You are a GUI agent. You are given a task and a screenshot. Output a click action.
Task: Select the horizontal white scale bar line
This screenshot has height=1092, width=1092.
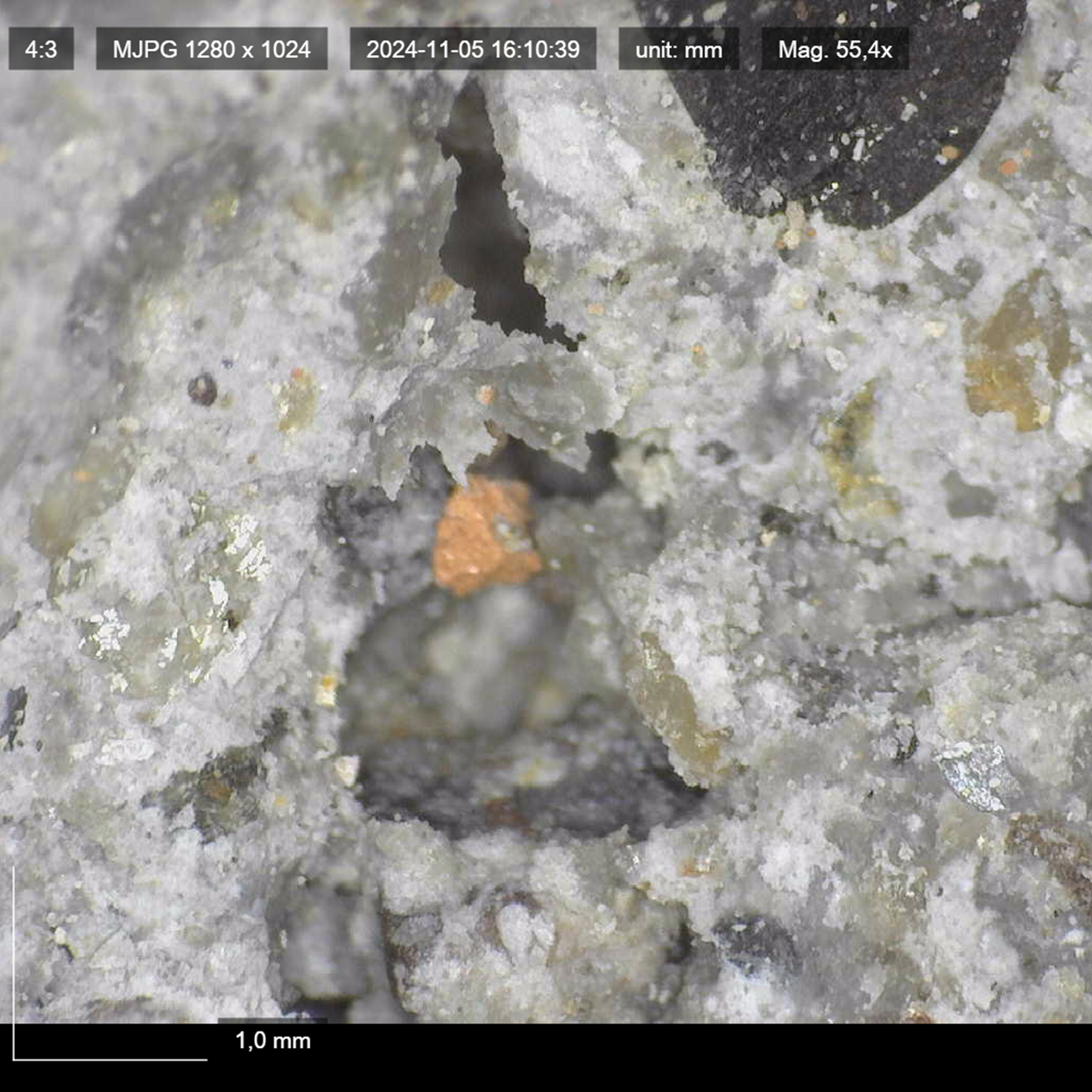(110, 1060)
